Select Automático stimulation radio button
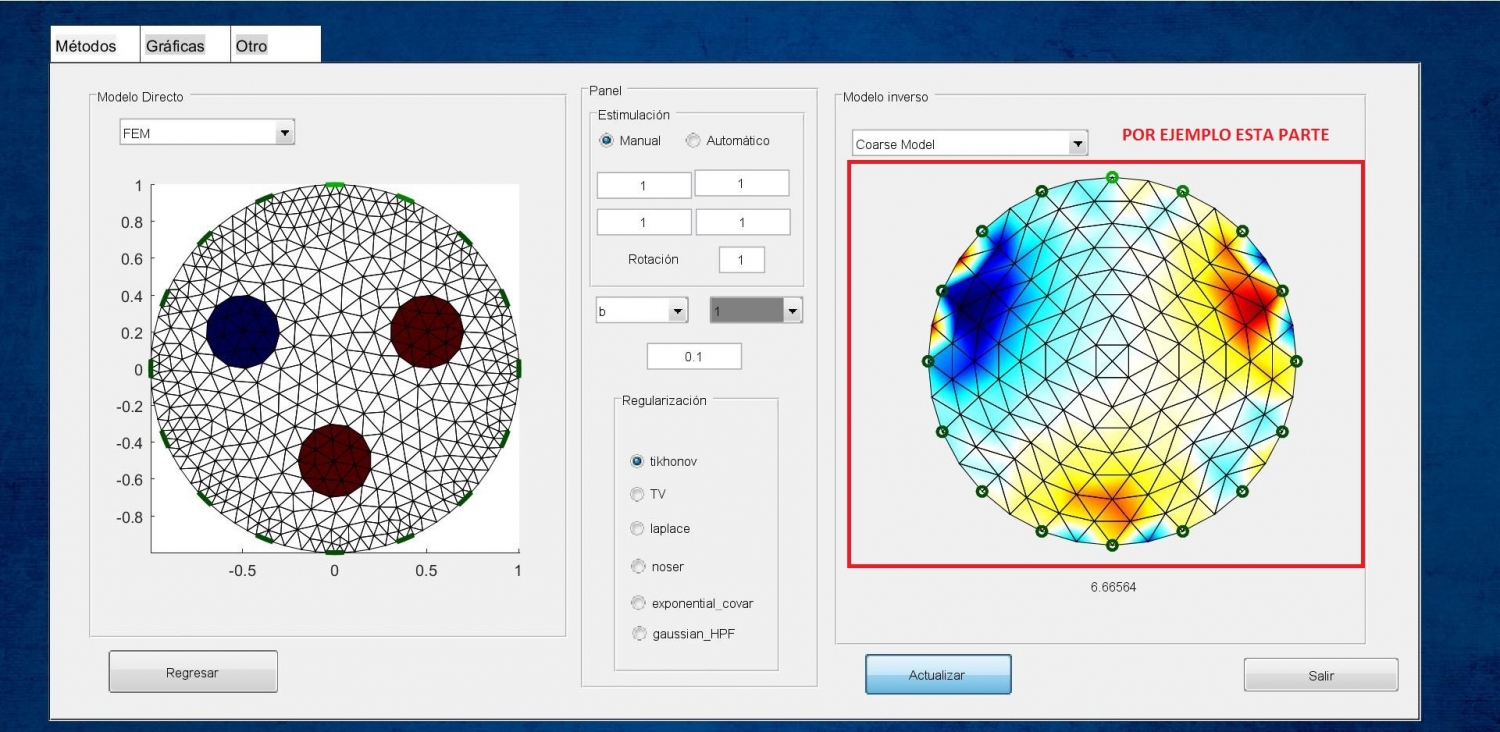1500x732 pixels. pyautogui.click(x=693, y=141)
